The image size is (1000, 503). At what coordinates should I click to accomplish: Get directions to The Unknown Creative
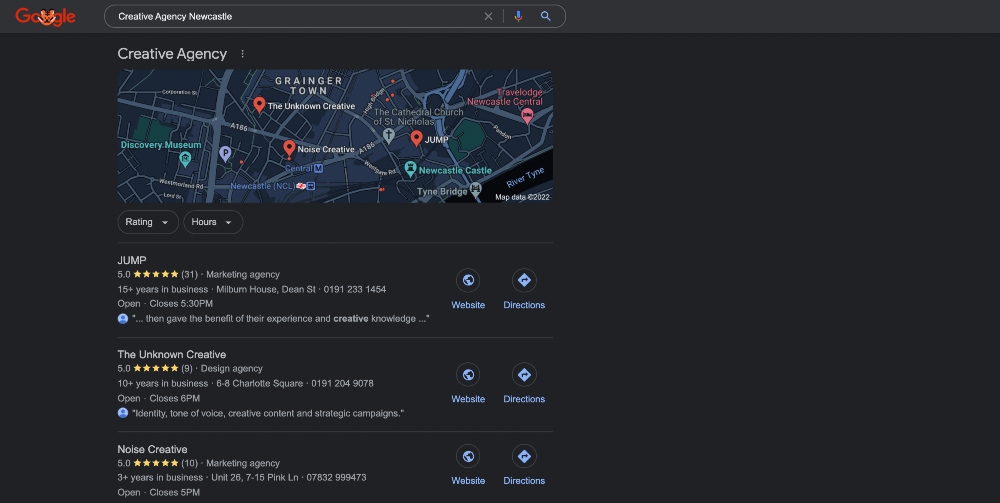coord(524,375)
